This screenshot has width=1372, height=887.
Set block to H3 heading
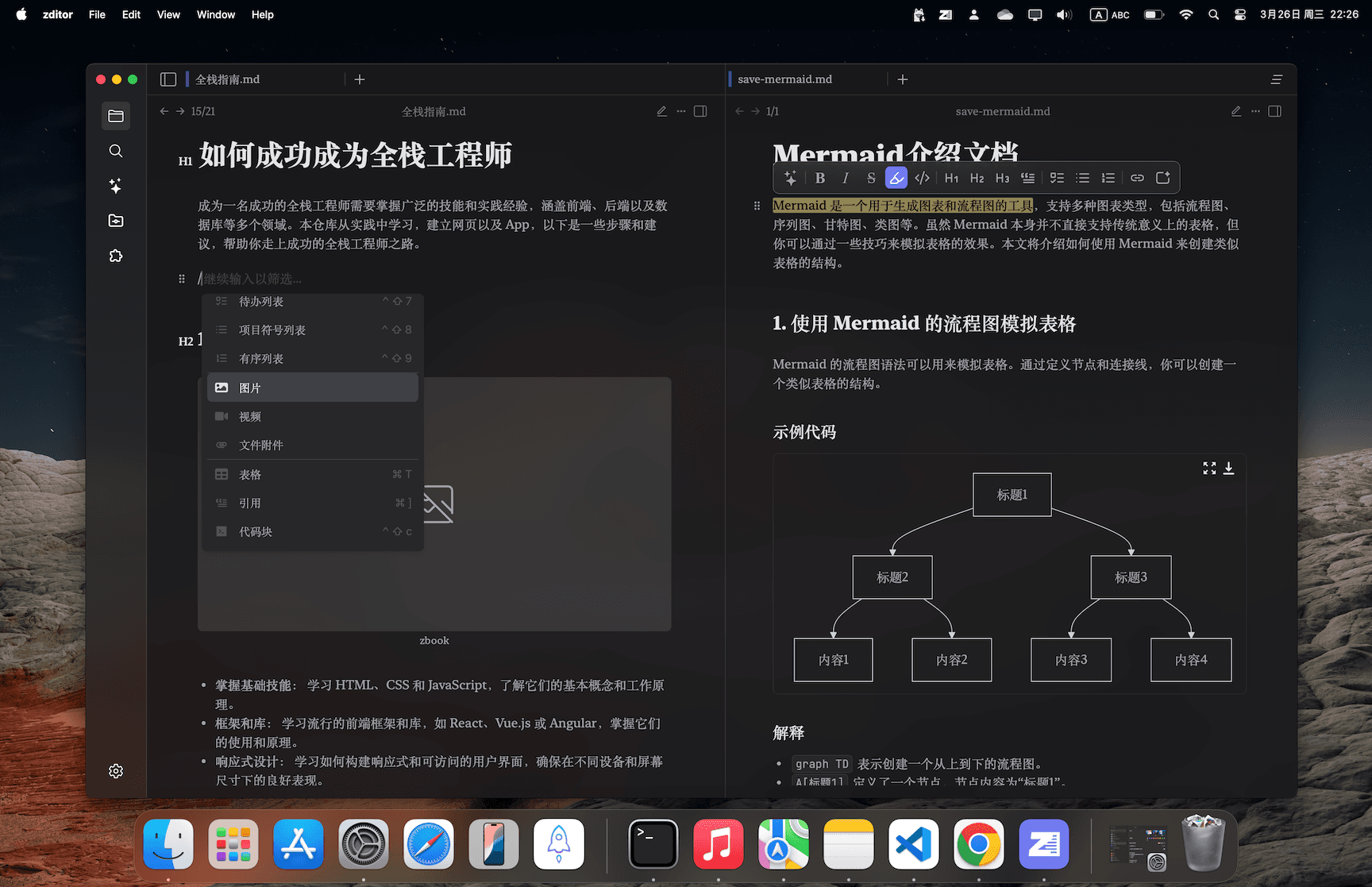tap(1003, 178)
